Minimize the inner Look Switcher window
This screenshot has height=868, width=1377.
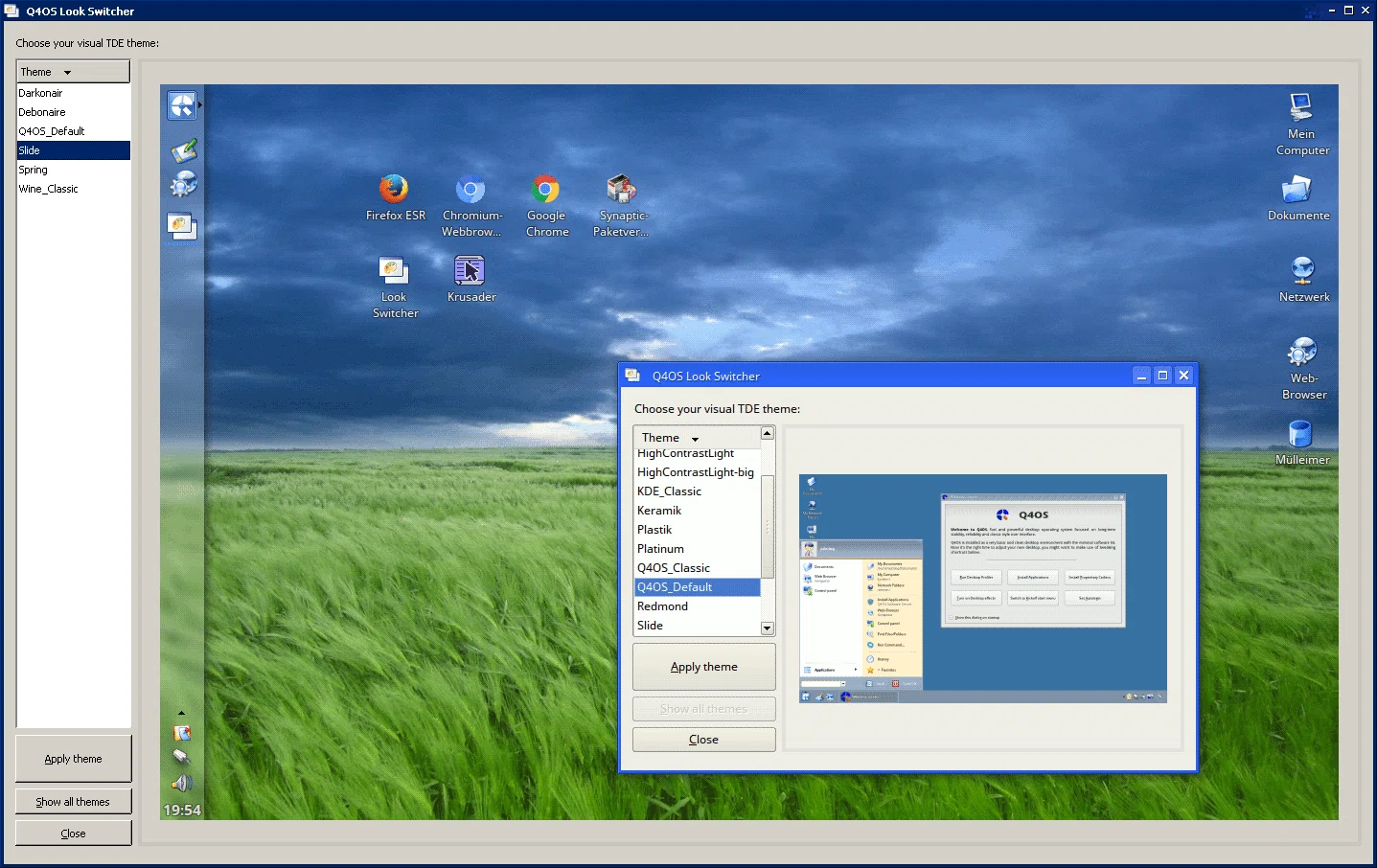pyautogui.click(x=1141, y=376)
